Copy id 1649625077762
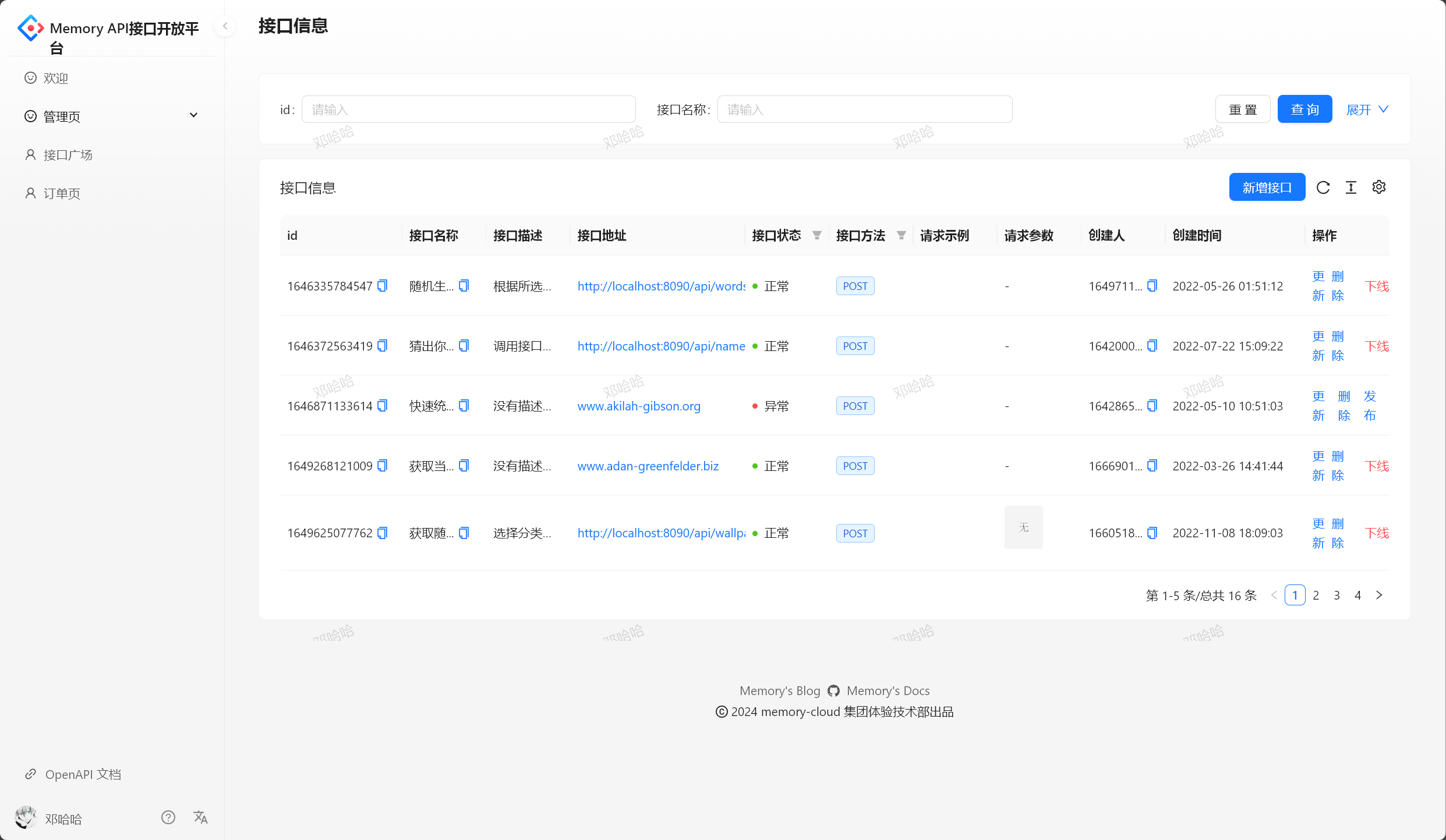Viewport: 1446px width, 840px height. (383, 533)
